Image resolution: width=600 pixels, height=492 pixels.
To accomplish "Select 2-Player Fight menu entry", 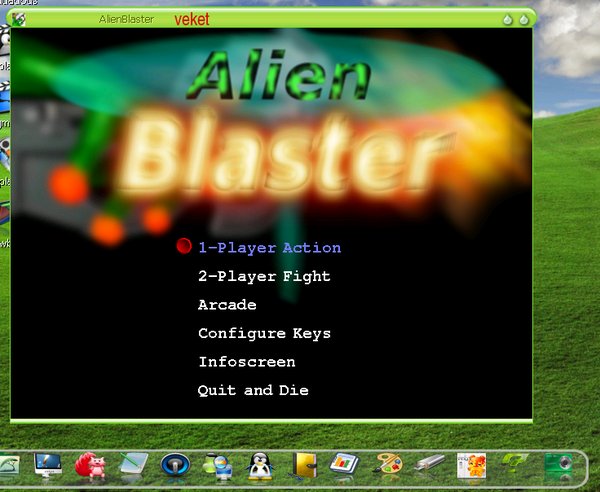I will tap(264, 276).
